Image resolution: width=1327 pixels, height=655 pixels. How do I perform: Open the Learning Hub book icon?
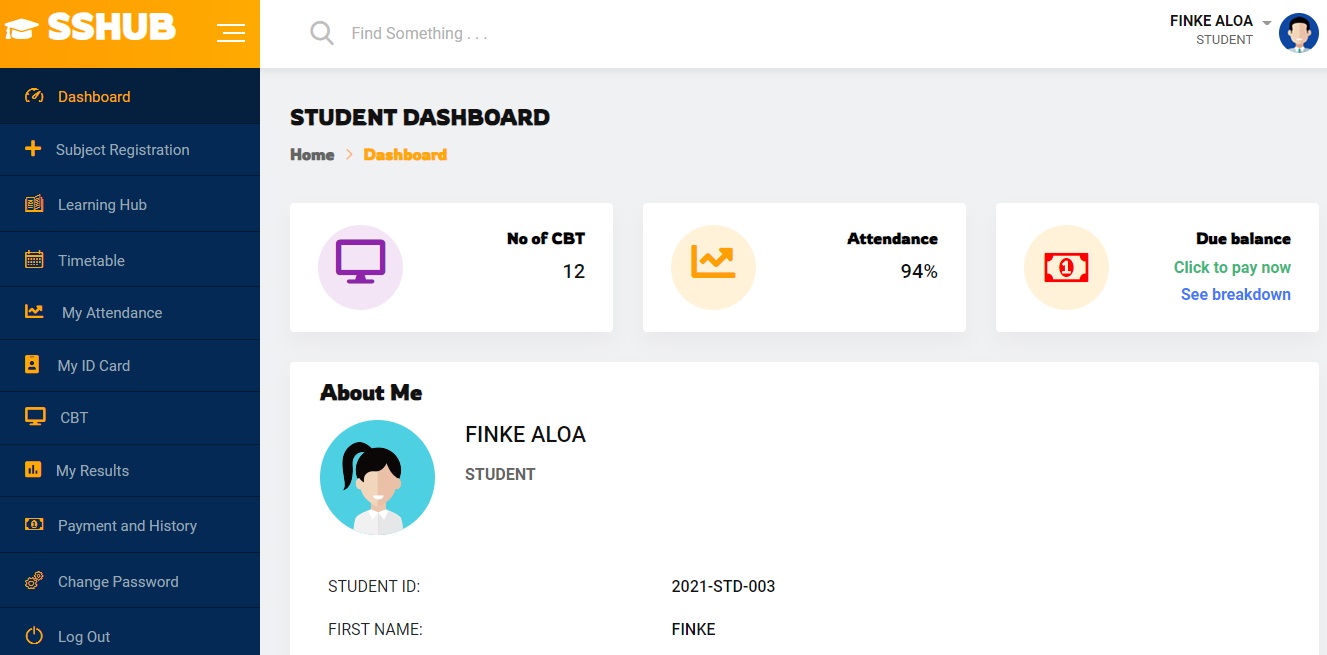(34, 204)
